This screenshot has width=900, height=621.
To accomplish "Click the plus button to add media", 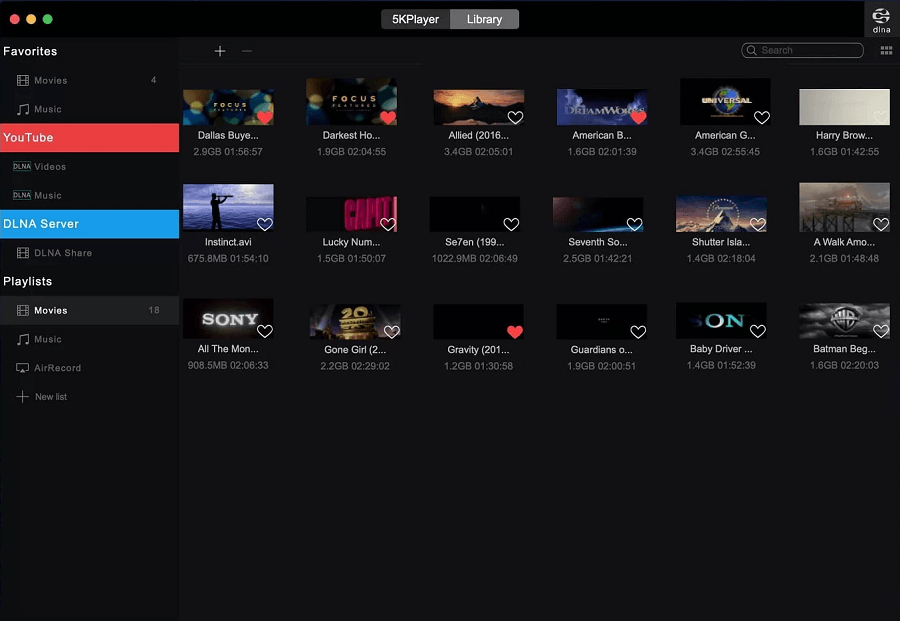I will [x=220, y=51].
